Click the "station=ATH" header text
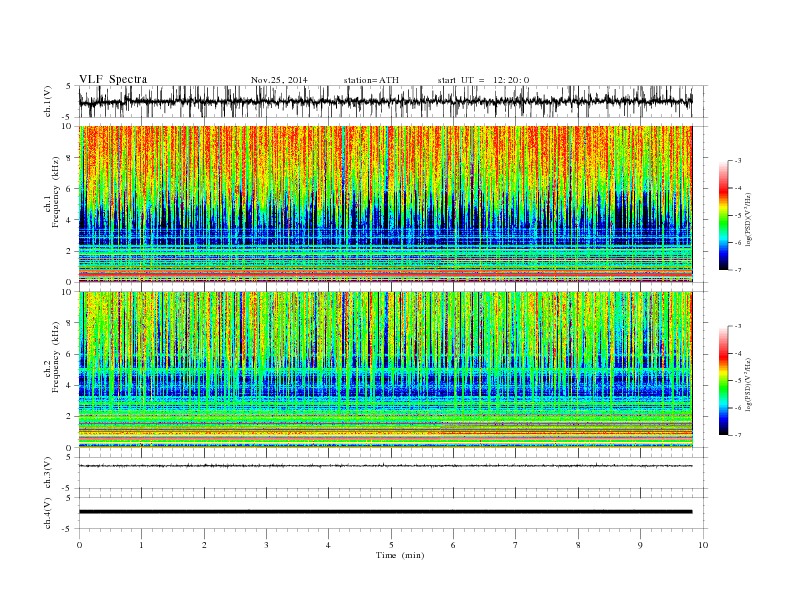The width and height of the screenshot is (792, 612). pyautogui.click(x=371, y=80)
